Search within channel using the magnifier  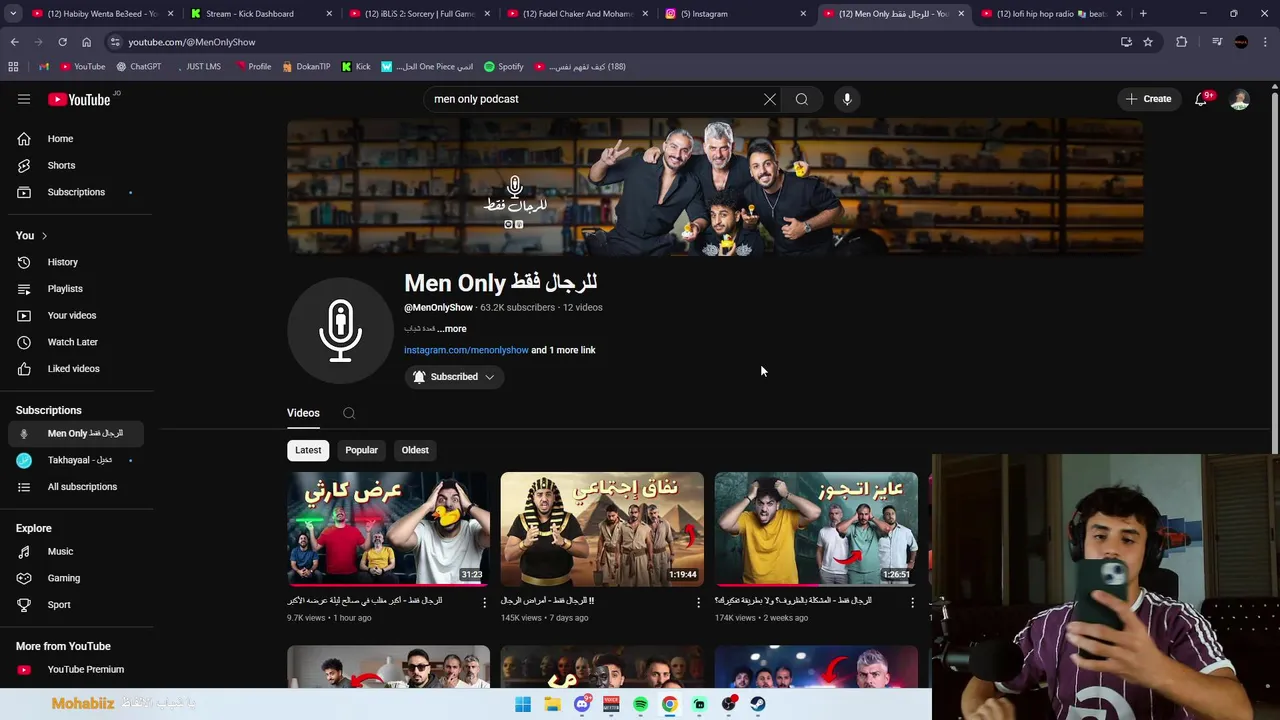(x=349, y=413)
